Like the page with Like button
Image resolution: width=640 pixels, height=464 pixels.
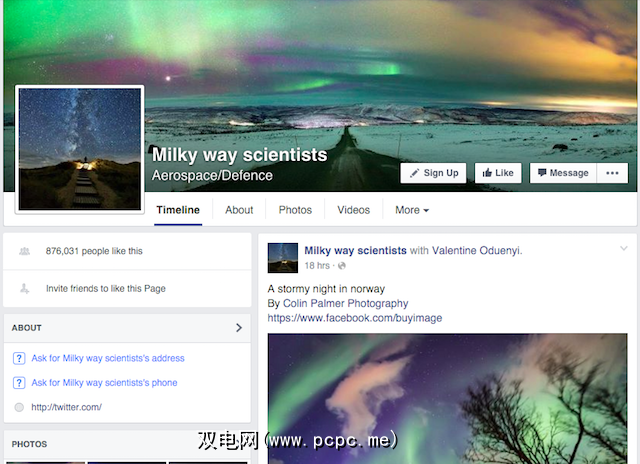click(x=498, y=173)
